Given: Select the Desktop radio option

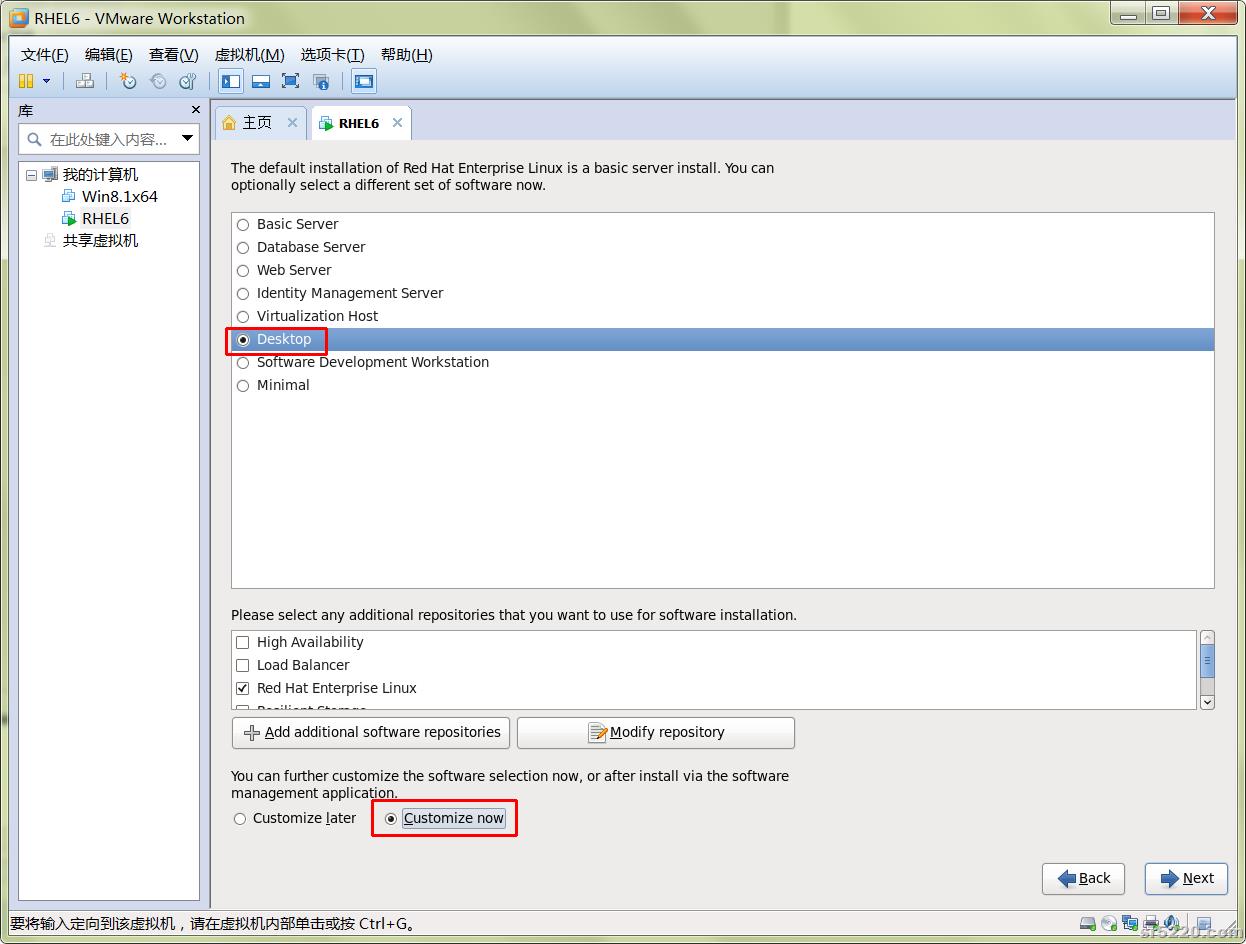Looking at the screenshot, I should [x=243, y=340].
